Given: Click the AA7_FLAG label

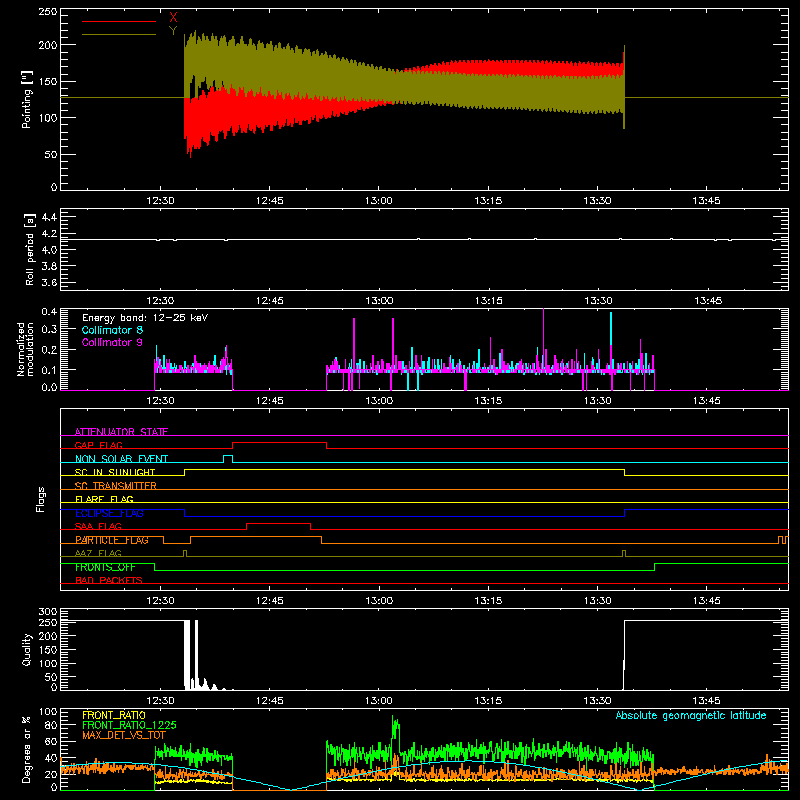Looking at the screenshot, I should 98,553.
